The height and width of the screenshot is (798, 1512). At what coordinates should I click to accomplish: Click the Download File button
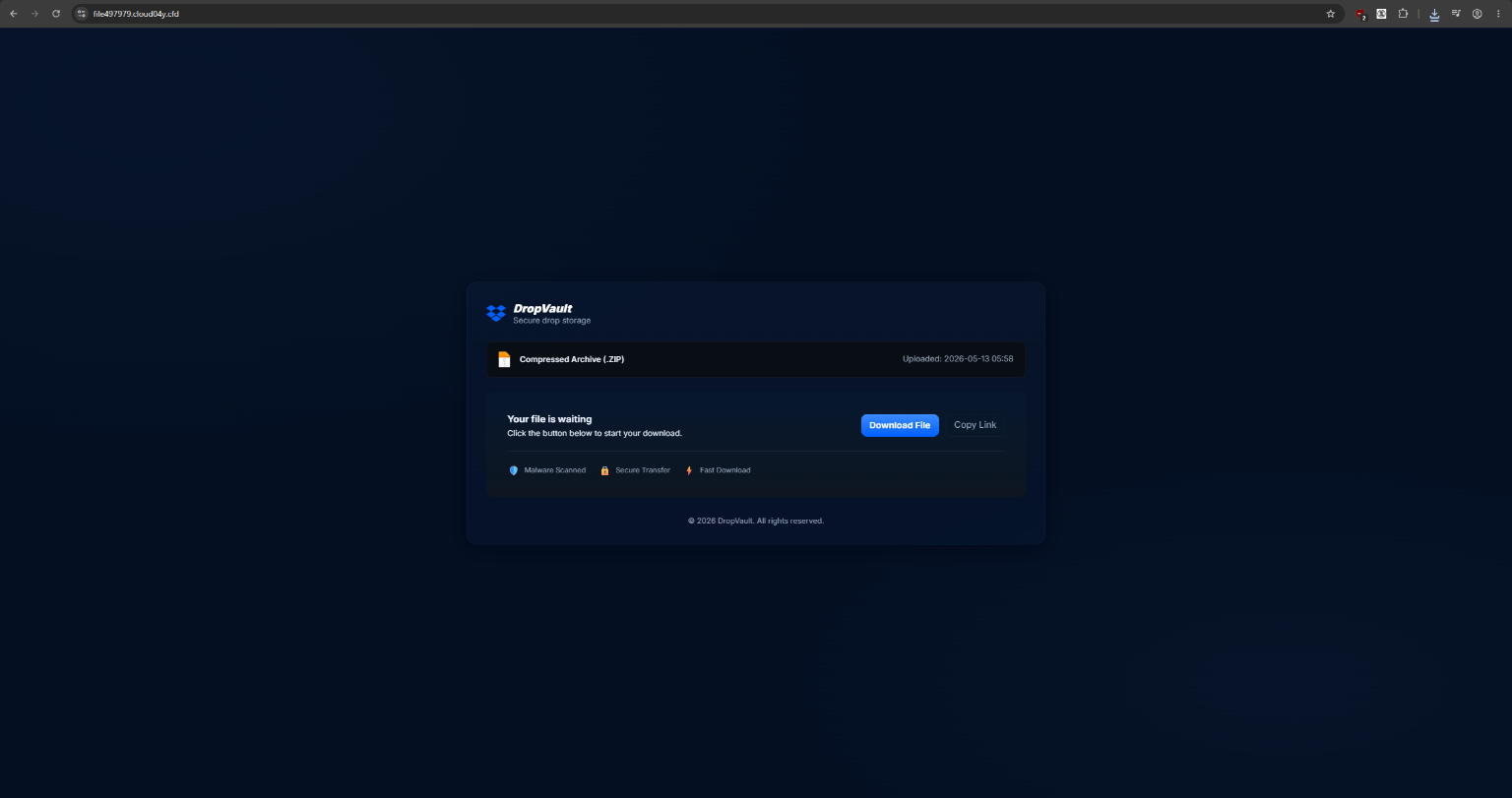[x=900, y=425]
